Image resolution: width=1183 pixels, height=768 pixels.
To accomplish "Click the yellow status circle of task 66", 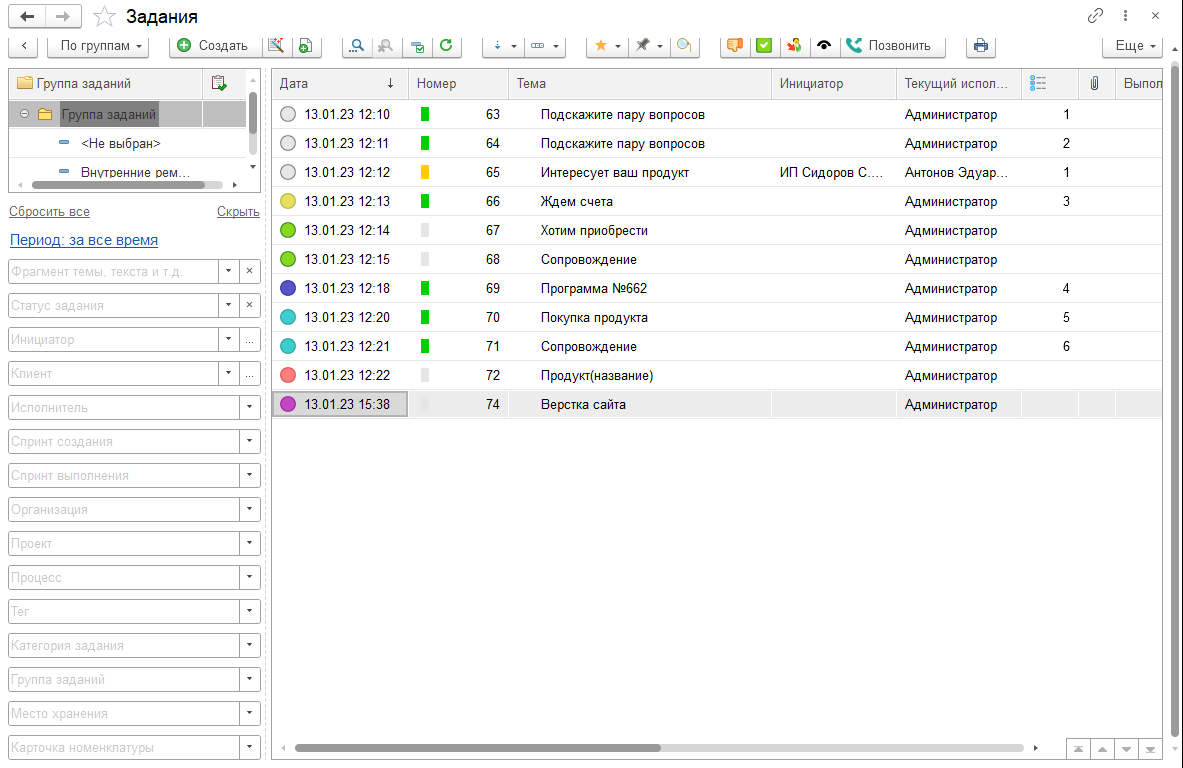I will (288, 200).
